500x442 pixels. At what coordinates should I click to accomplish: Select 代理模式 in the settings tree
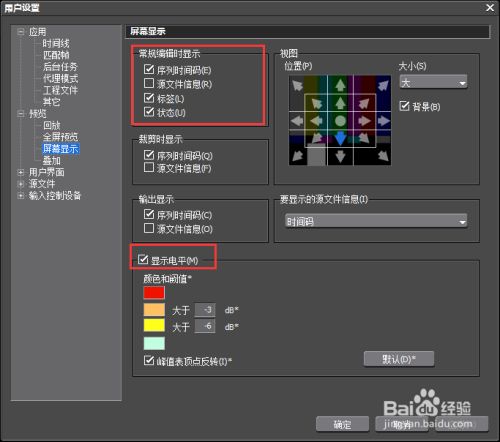coord(60,78)
